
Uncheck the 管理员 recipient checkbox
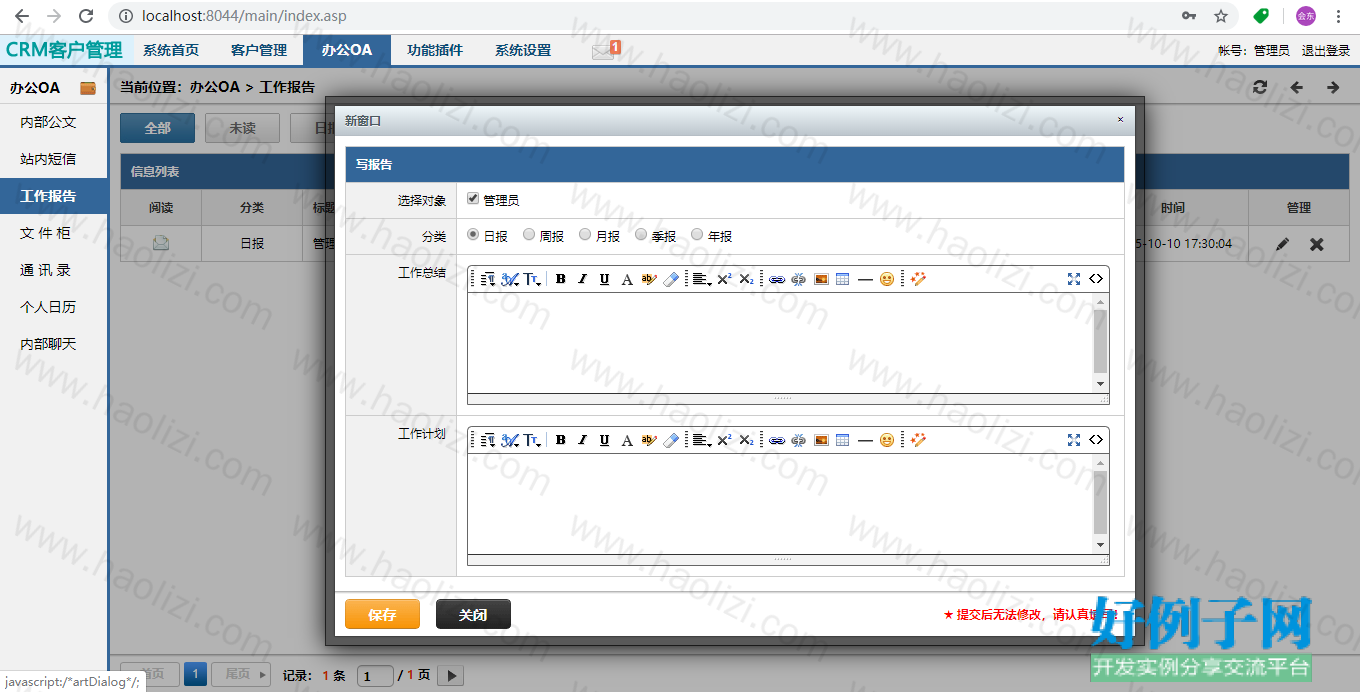click(x=473, y=199)
